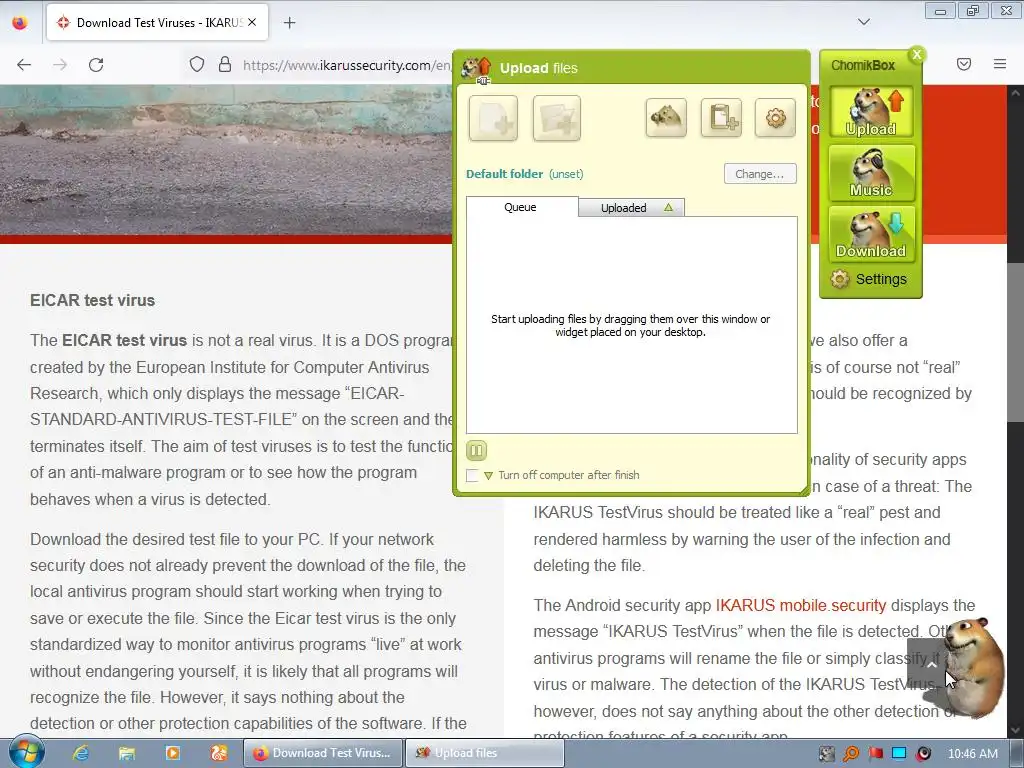Screen dimensions: 1024x768
Task: Click the Change... default folder button
Action: pyautogui.click(x=760, y=174)
